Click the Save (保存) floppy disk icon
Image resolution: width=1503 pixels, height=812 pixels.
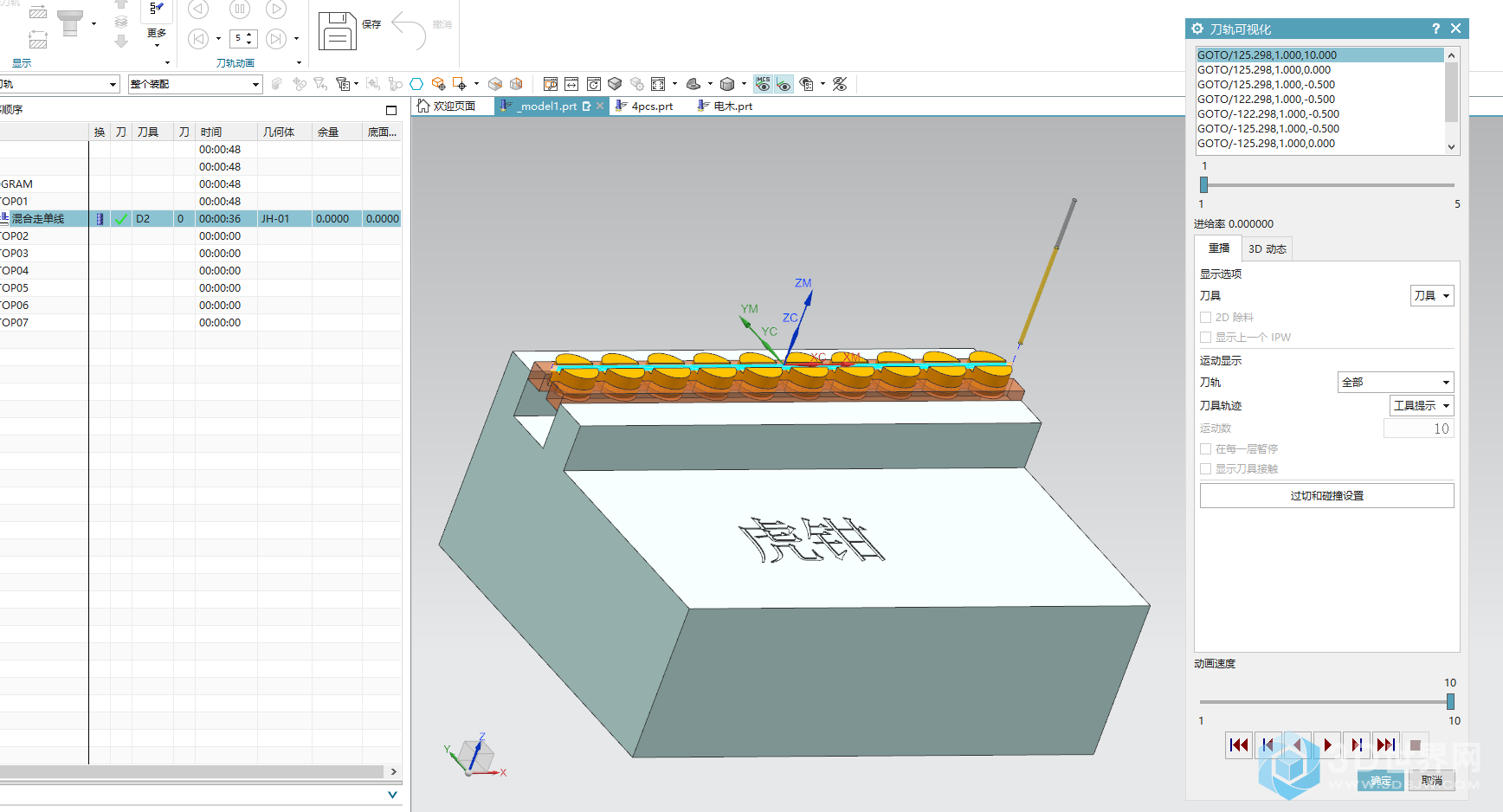coord(338,31)
